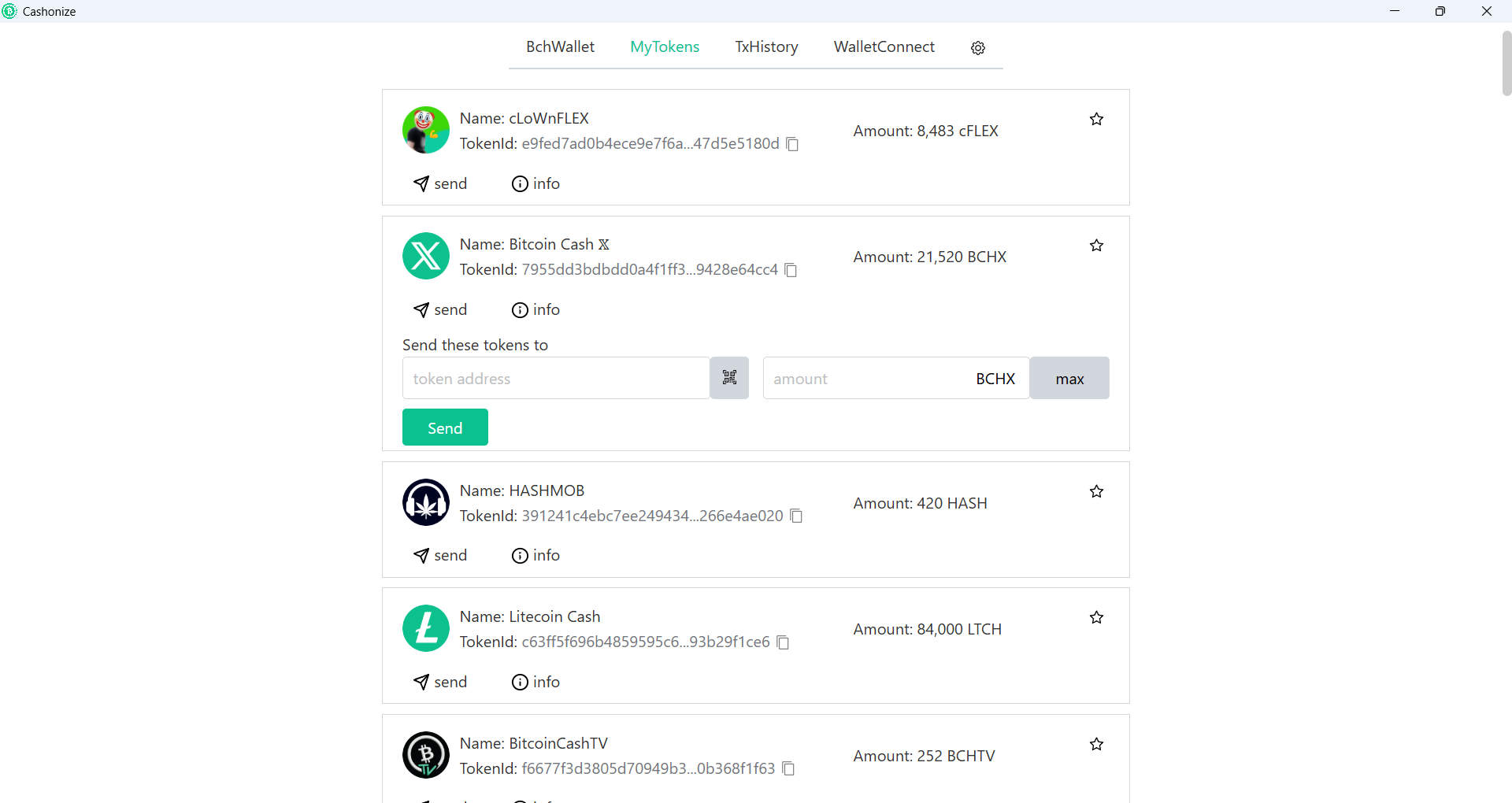Viewport: 1512px width, 803px height.
Task: Switch to the MyTokens tab
Action: tap(665, 47)
